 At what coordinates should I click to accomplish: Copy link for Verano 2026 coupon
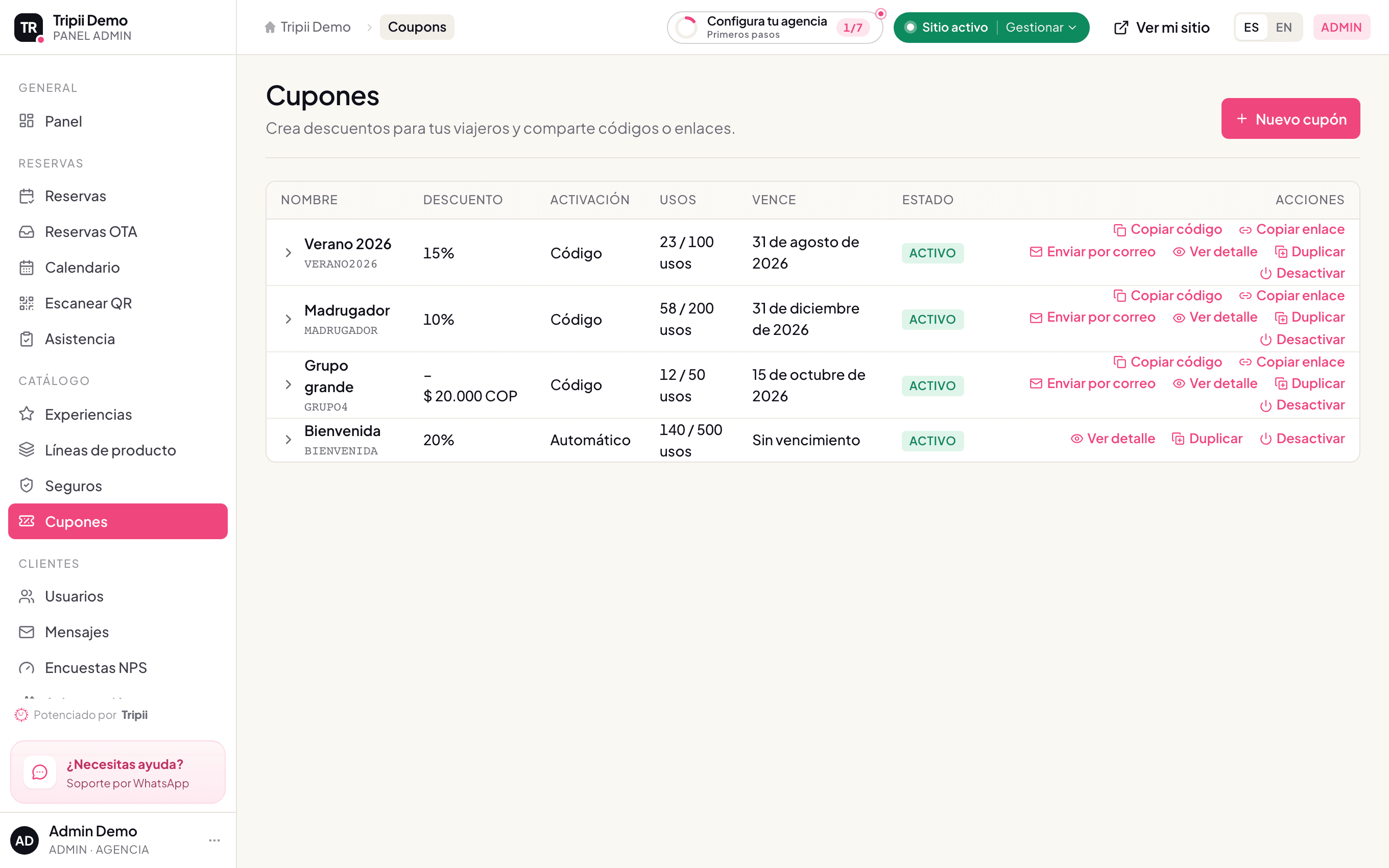pyautogui.click(x=1291, y=230)
